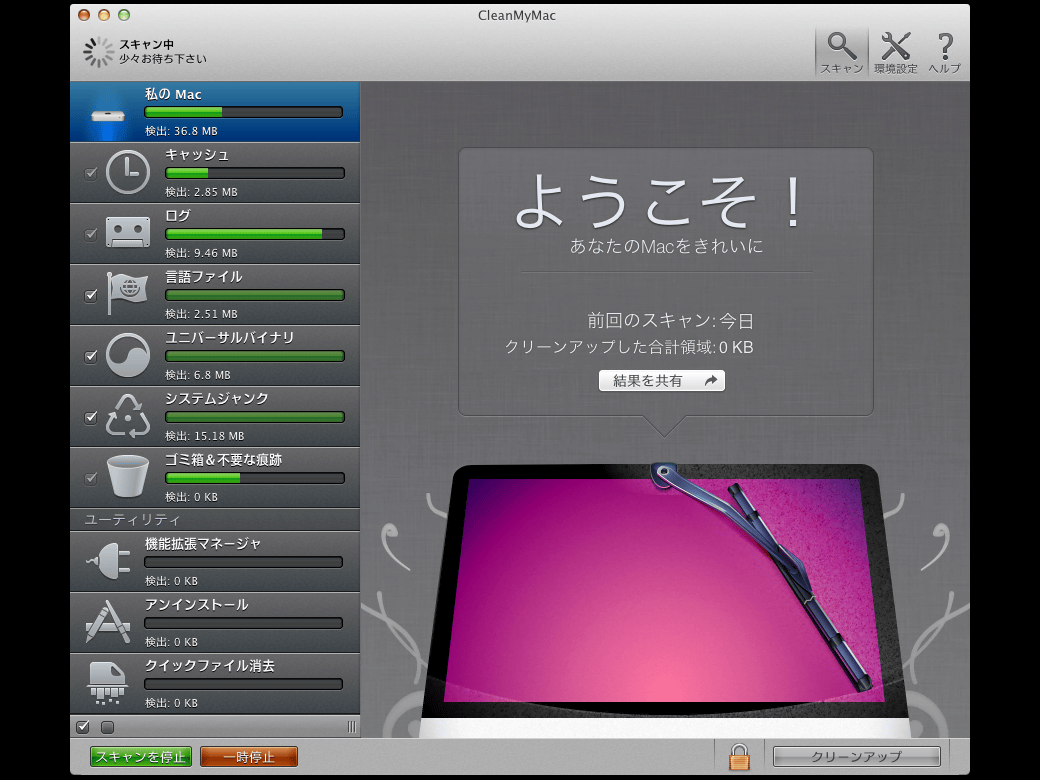The width and height of the screenshot is (1040, 780).
Task: Click the ようこそ！ welcome heading
Action: (660, 200)
